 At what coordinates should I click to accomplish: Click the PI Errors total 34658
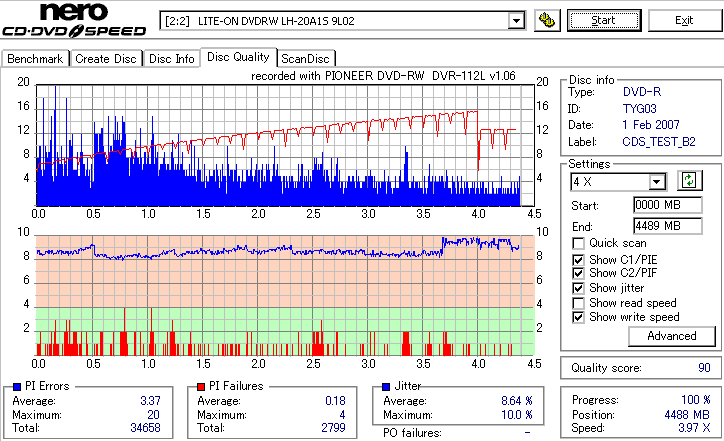coord(145,428)
